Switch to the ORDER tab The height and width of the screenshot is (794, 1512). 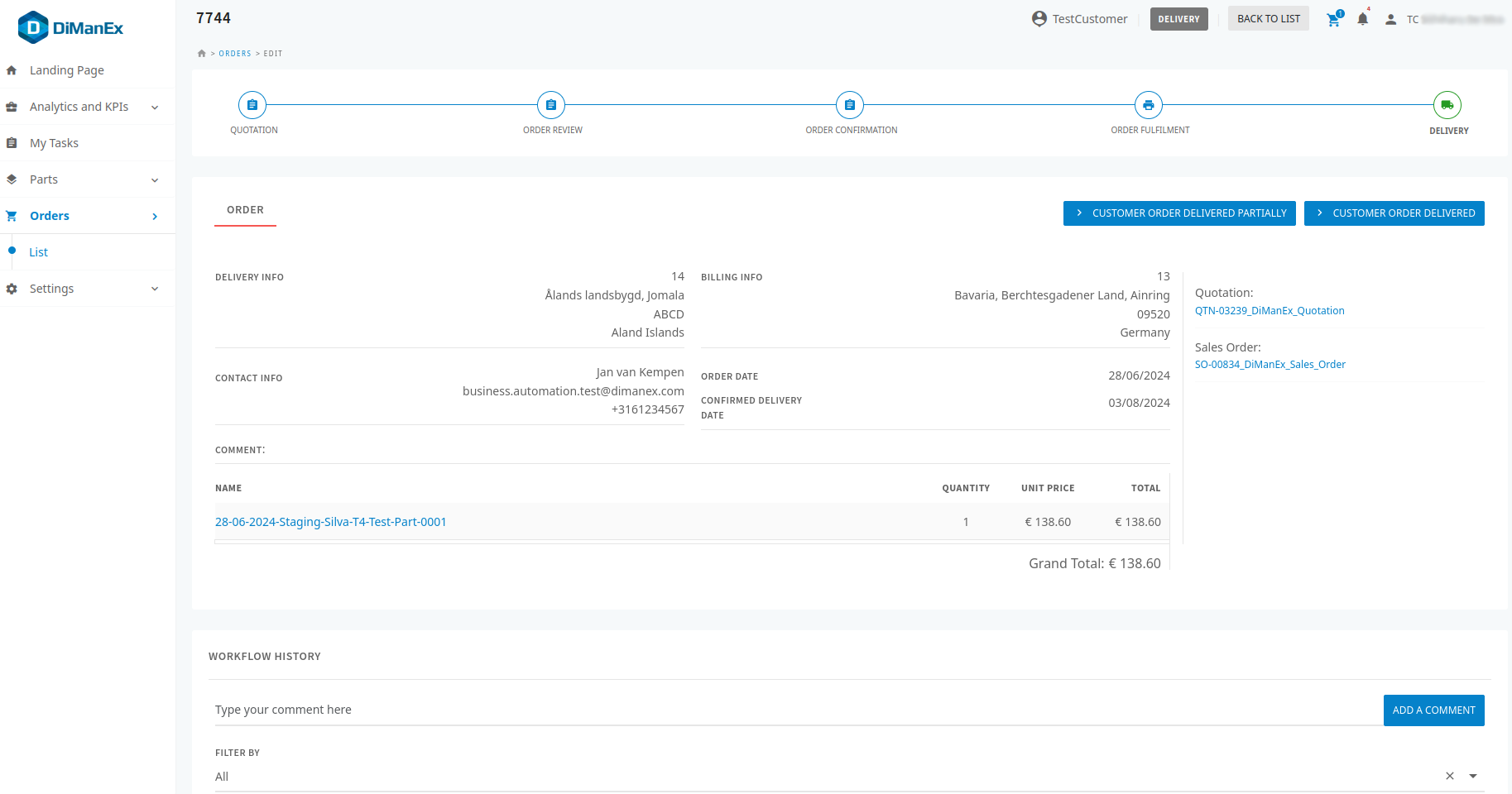tap(245, 210)
